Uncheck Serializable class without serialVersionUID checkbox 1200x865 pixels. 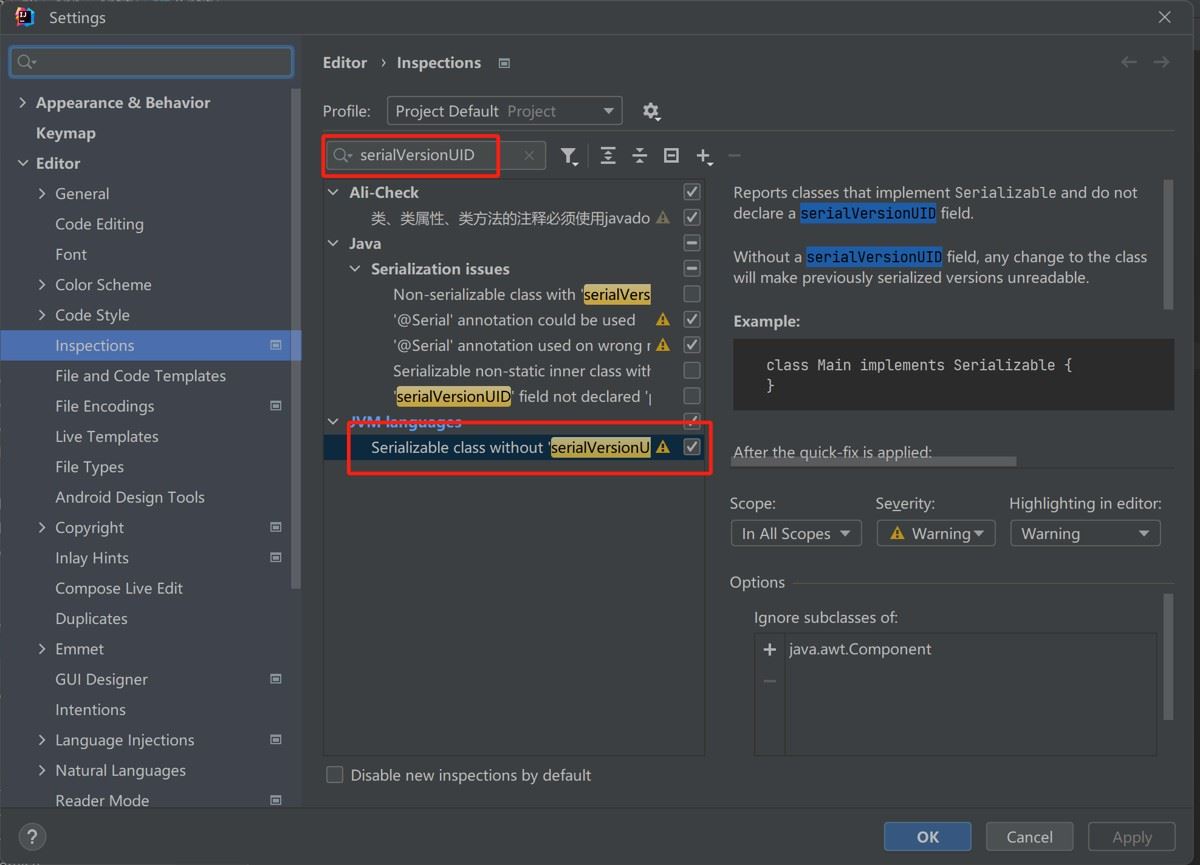pos(691,447)
